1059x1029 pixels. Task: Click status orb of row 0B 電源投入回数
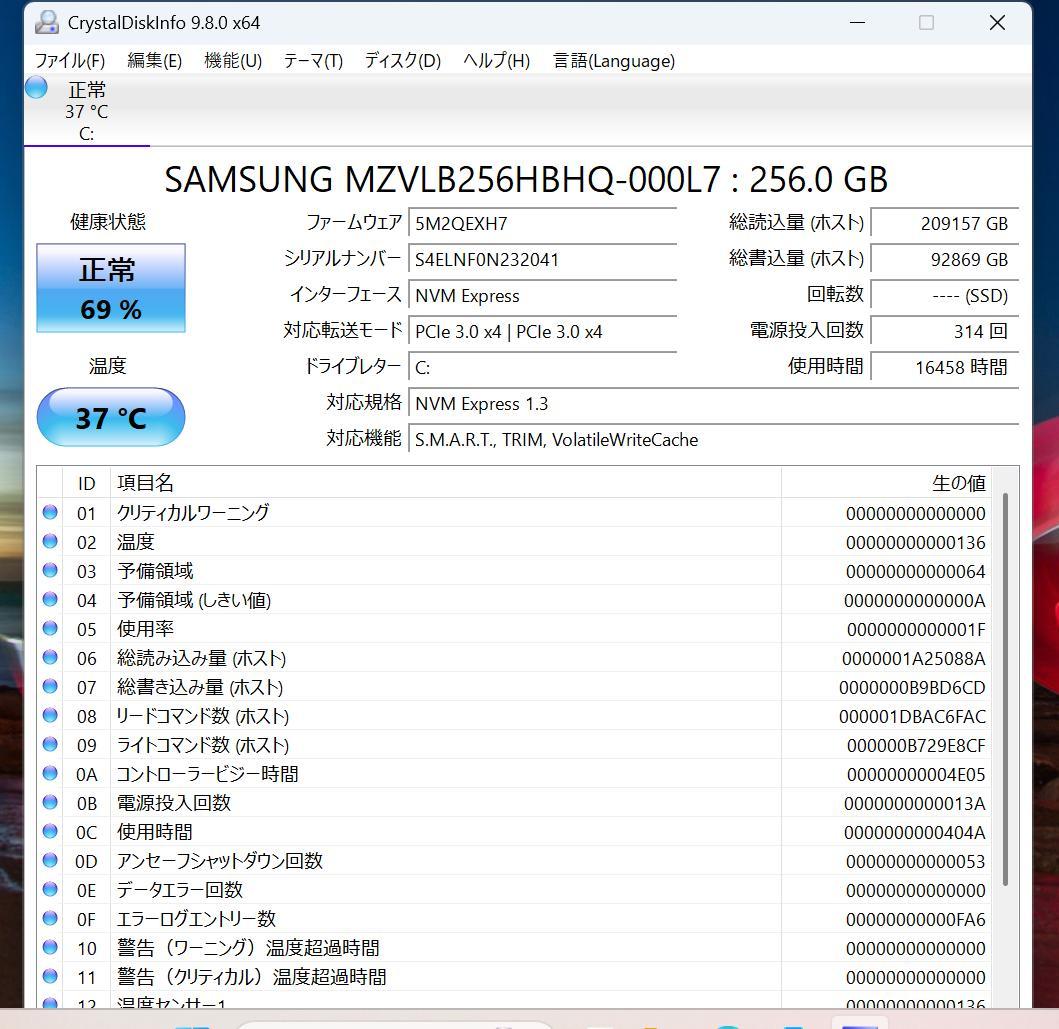50,802
